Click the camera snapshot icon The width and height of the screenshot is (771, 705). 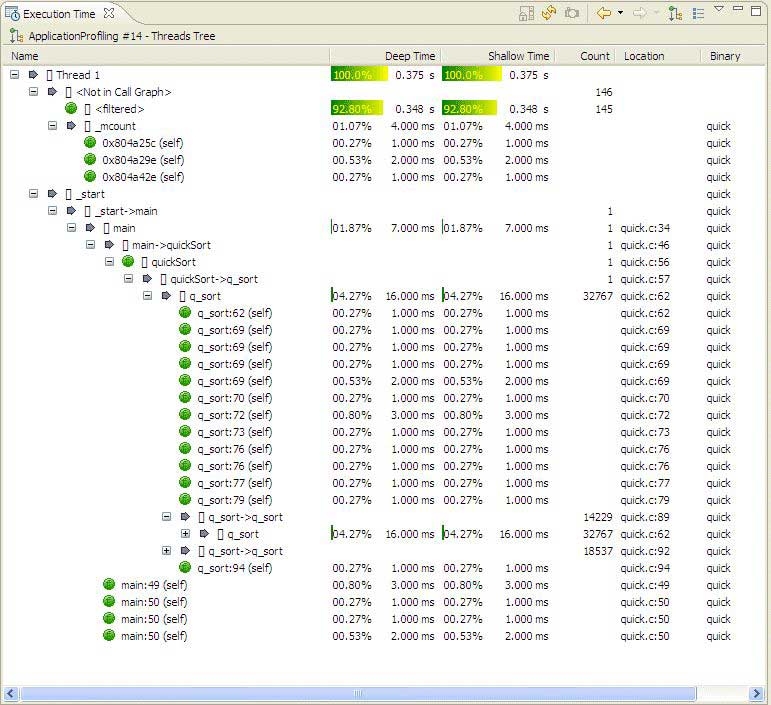[571, 13]
